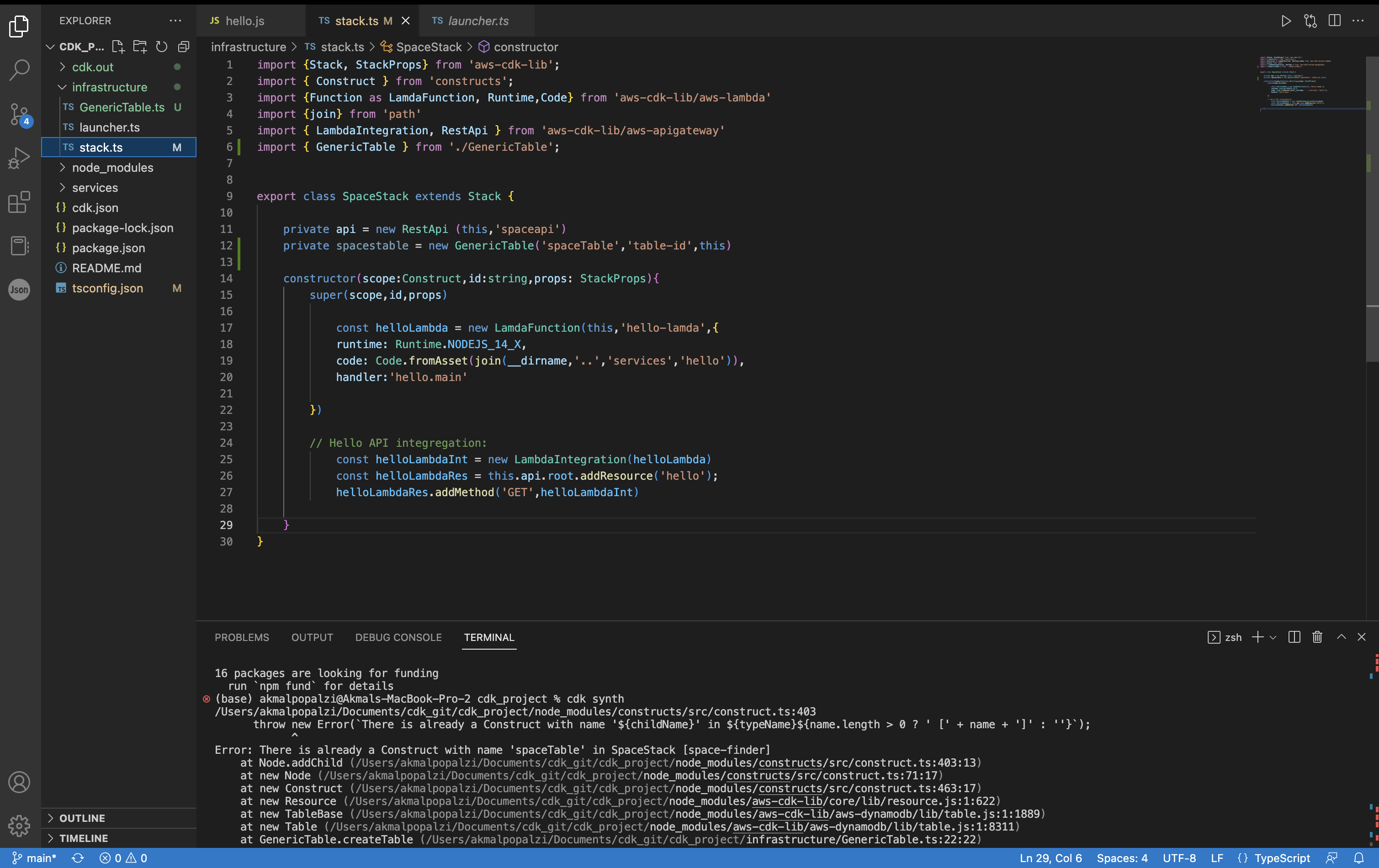
Task: Close the terminal panel
Action: [x=1362, y=637]
